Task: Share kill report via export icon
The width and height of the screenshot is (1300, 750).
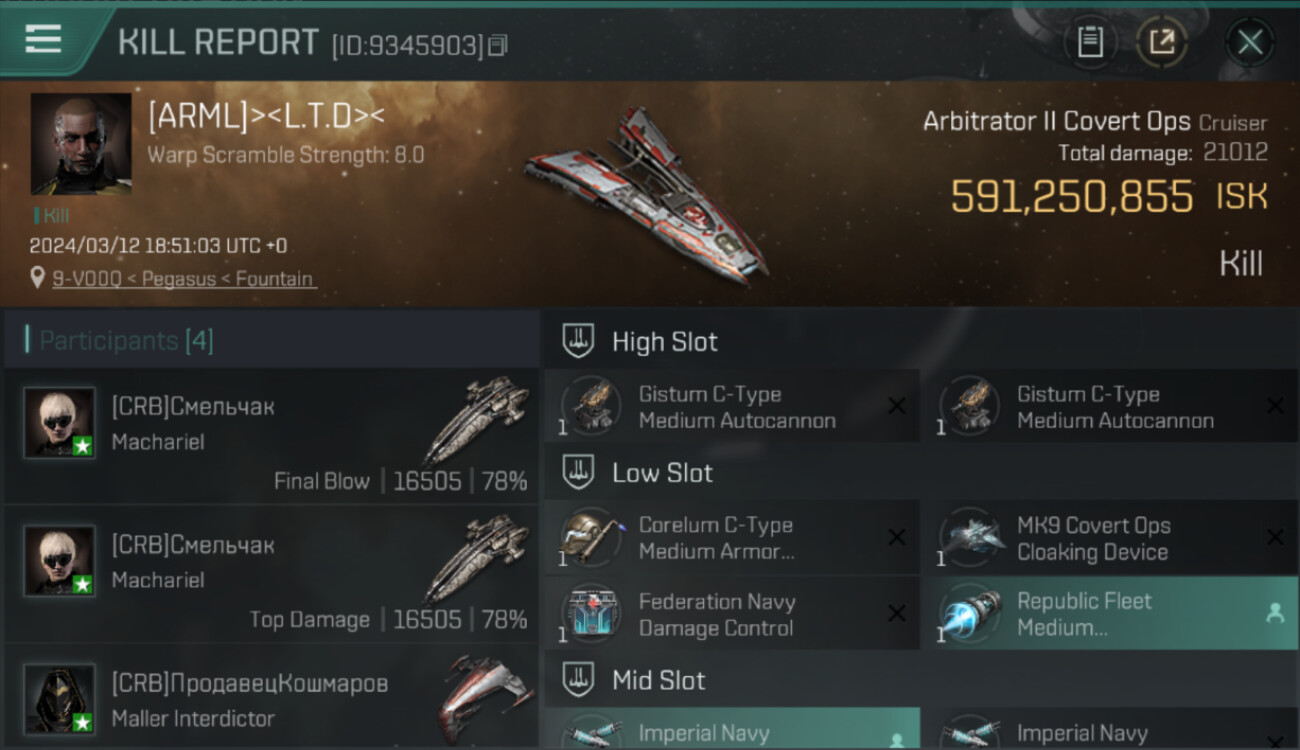Action: 1161,42
